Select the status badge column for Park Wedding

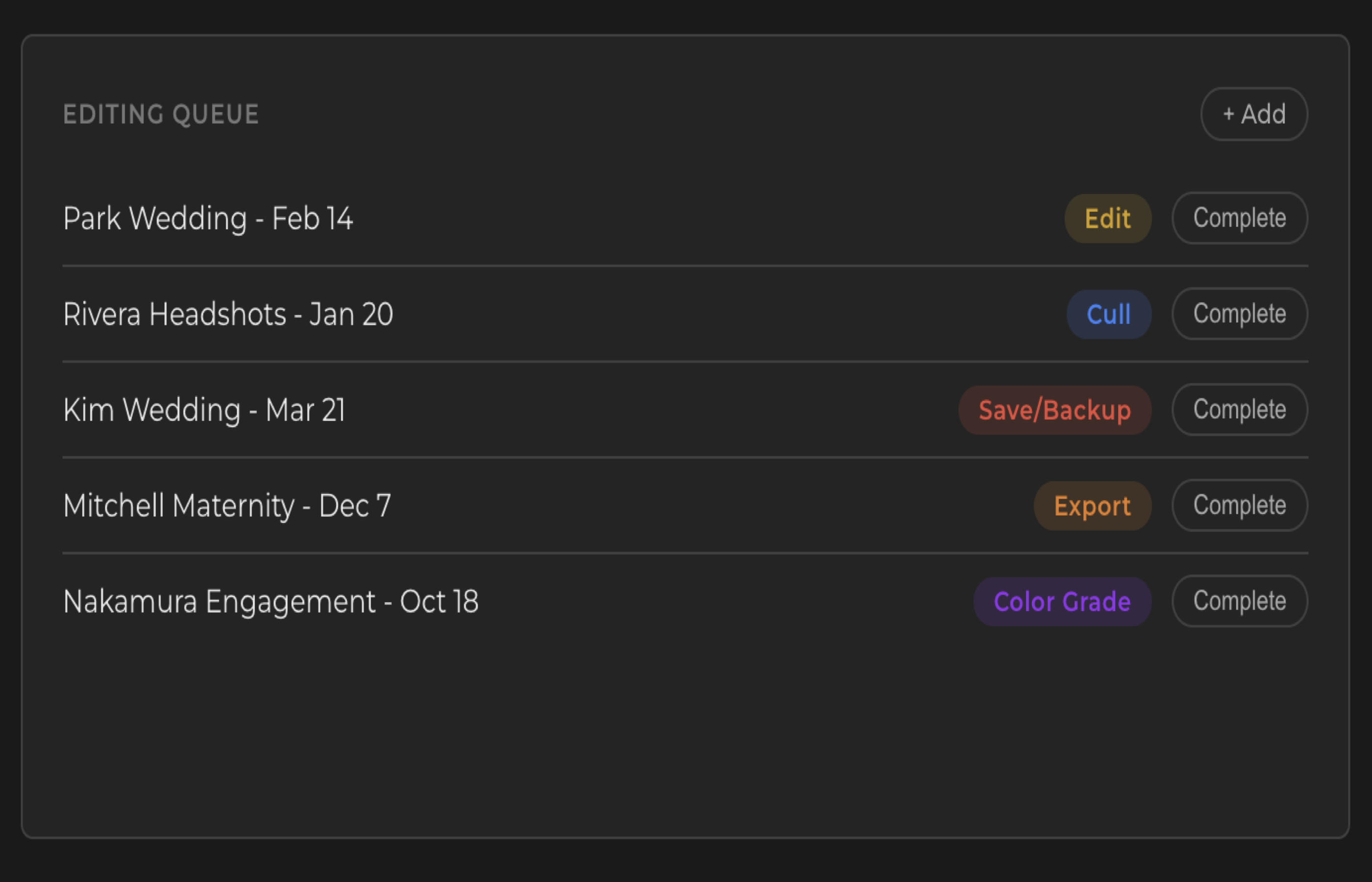click(x=1107, y=218)
